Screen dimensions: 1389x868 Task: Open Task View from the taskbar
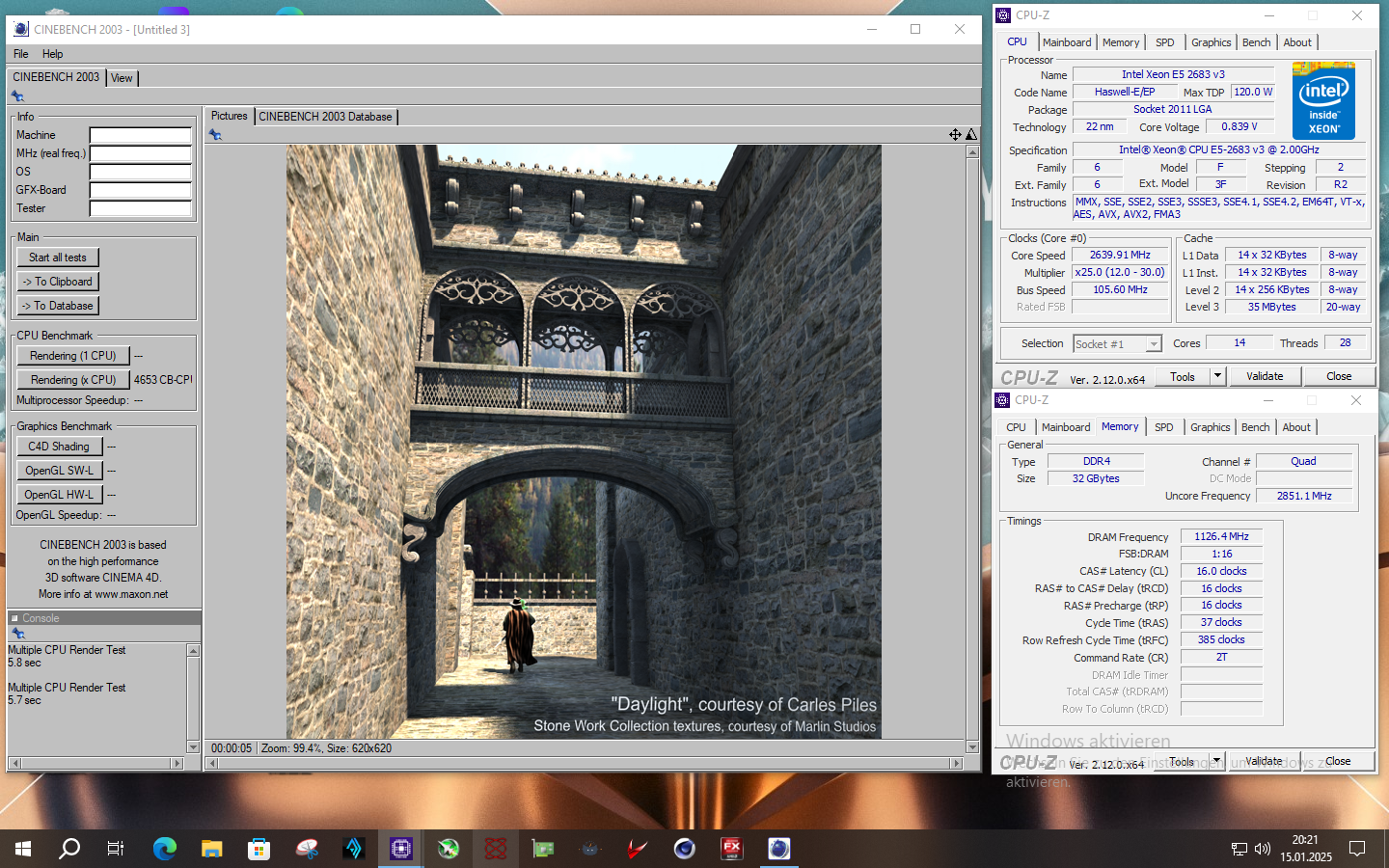point(116,849)
